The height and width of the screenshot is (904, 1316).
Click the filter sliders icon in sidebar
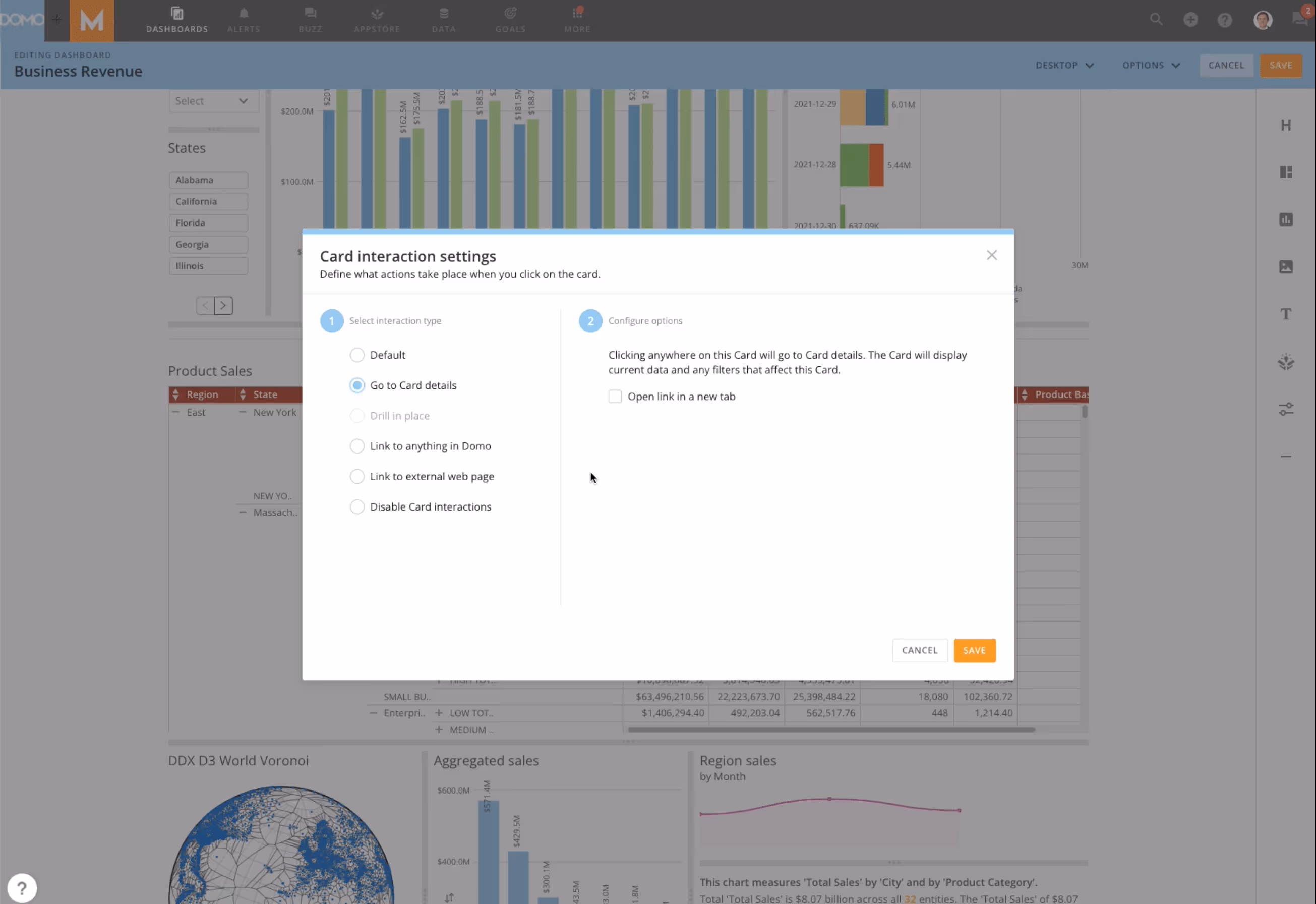pos(1285,409)
